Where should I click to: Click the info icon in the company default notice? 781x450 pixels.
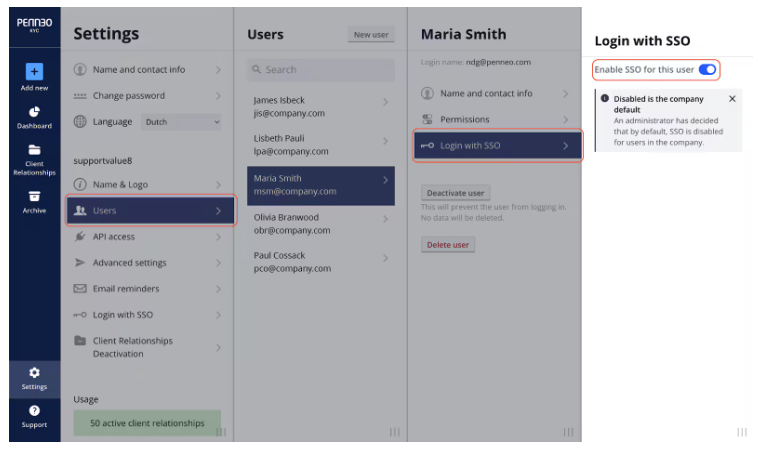click(605, 98)
